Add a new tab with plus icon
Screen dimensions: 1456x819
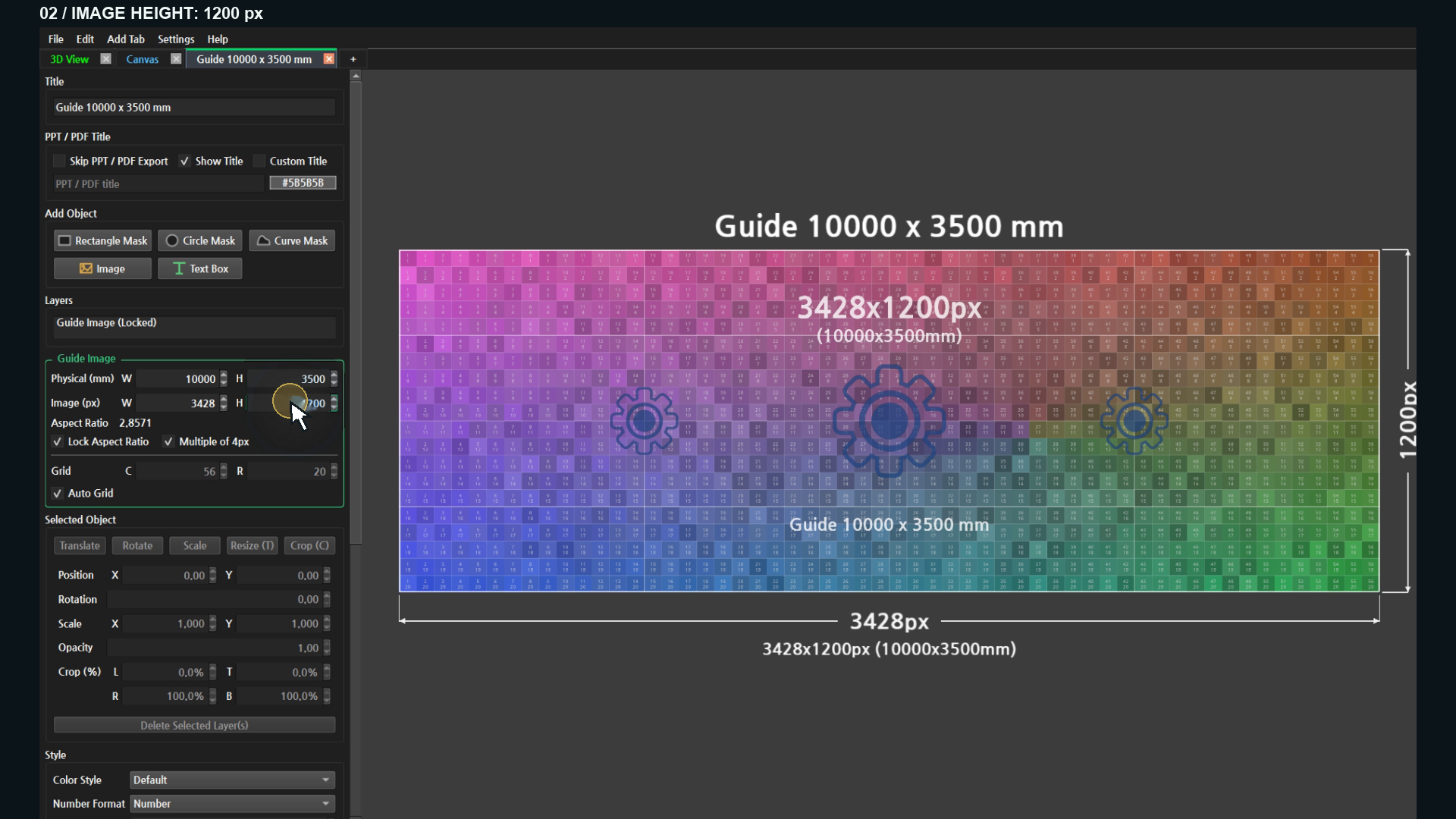click(353, 59)
